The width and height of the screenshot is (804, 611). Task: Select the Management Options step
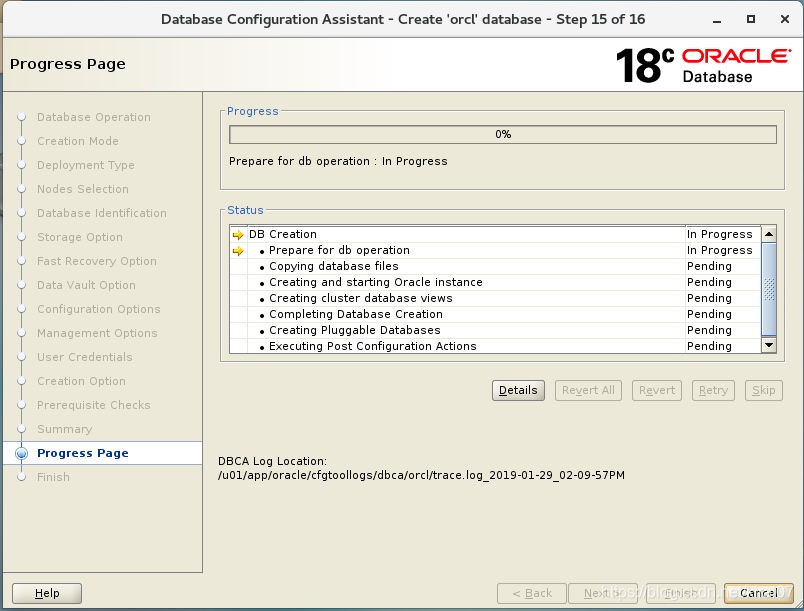point(97,333)
